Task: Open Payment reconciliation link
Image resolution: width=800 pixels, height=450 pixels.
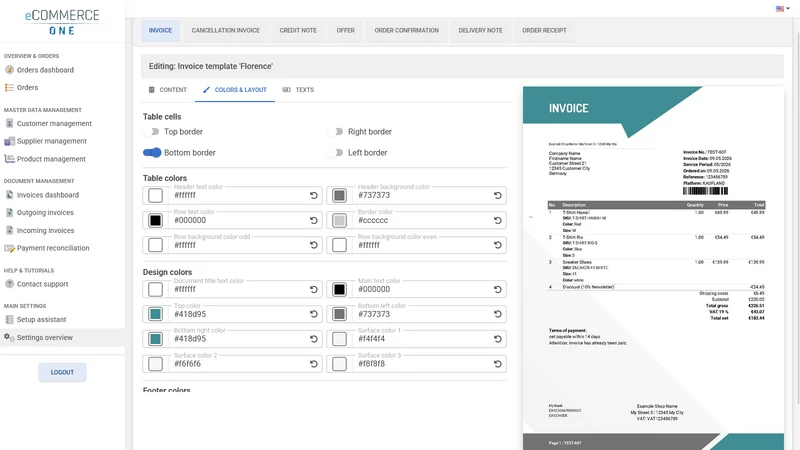Action: pos(53,248)
